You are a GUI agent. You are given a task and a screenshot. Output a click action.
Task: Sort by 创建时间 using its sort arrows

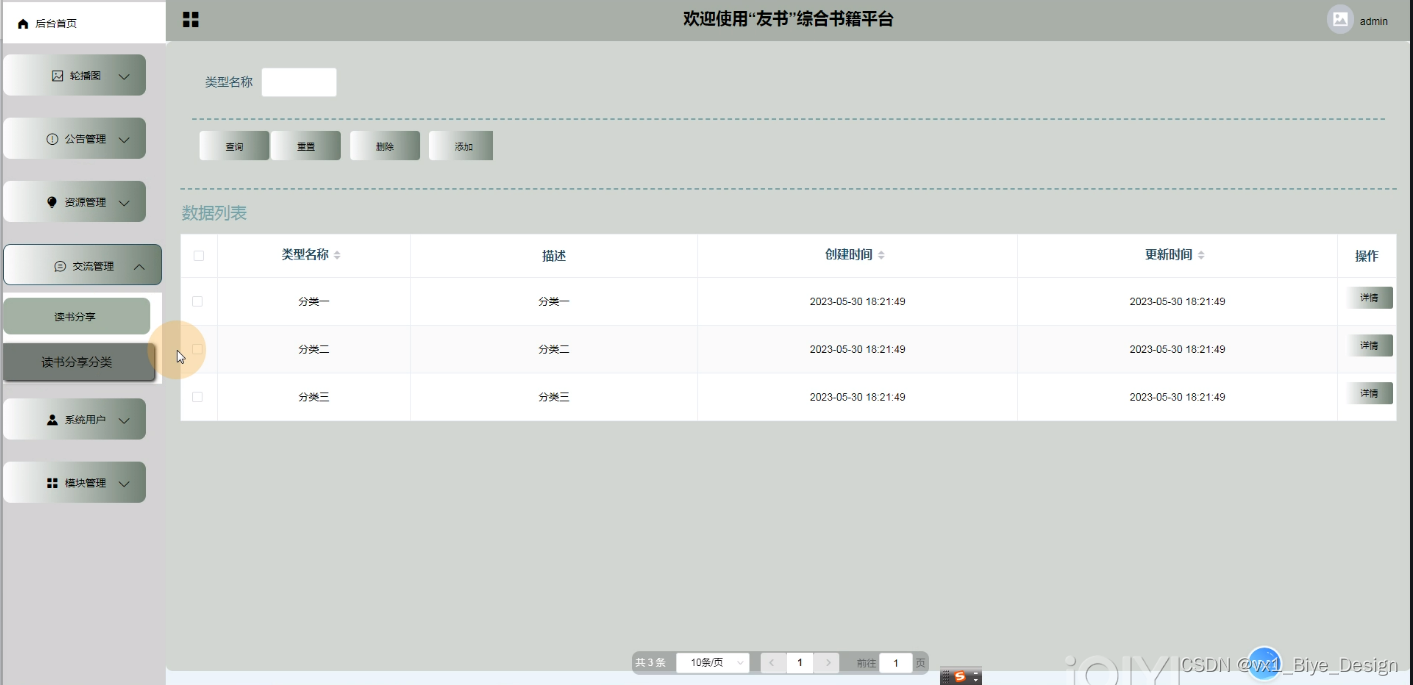881,256
